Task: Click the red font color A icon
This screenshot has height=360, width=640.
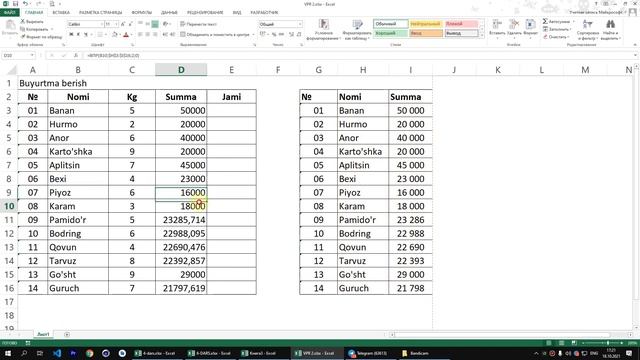Action: point(126,35)
